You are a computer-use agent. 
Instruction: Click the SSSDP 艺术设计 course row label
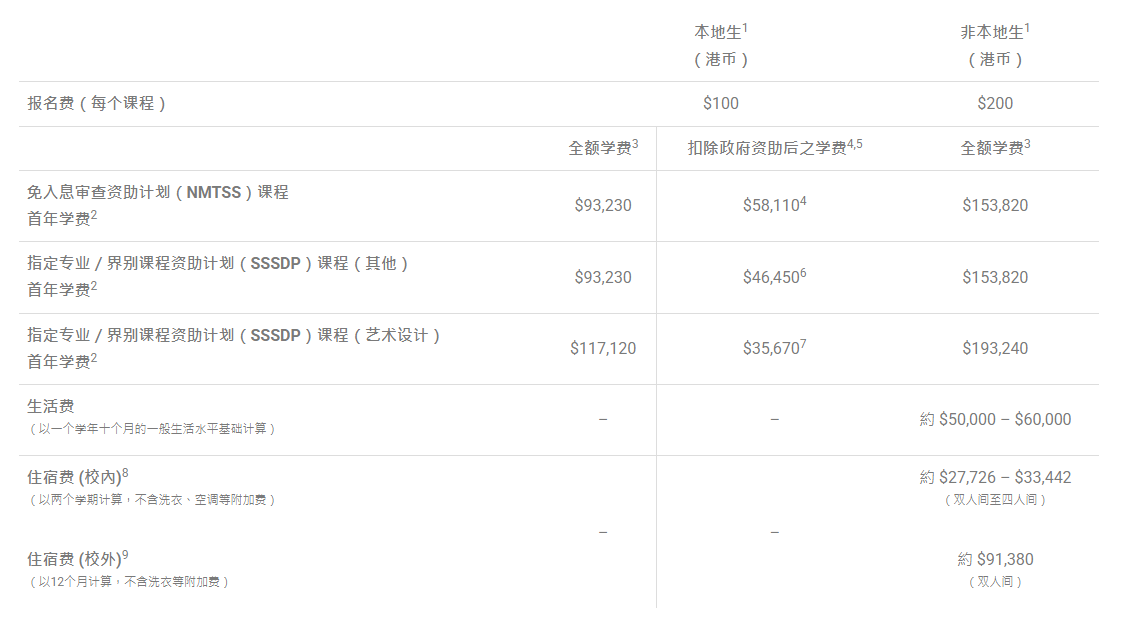tap(234, 335)
